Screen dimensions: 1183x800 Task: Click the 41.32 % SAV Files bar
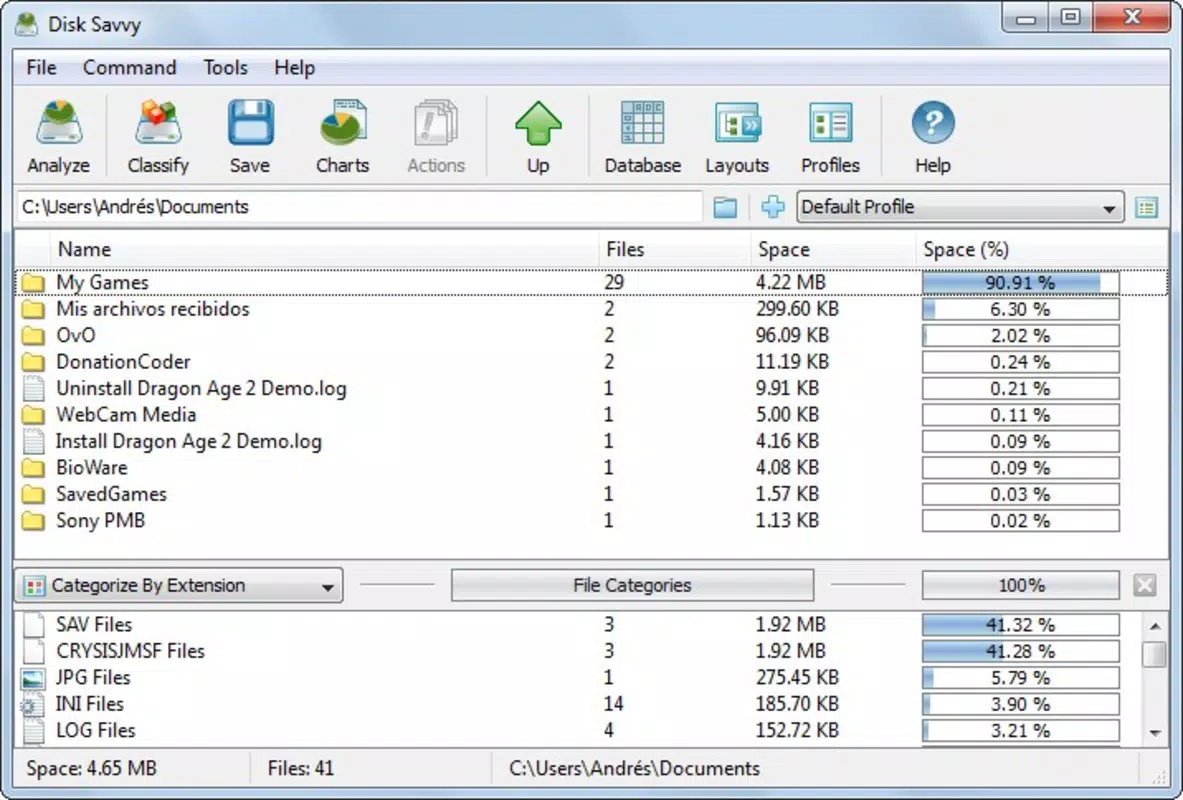1021,625
